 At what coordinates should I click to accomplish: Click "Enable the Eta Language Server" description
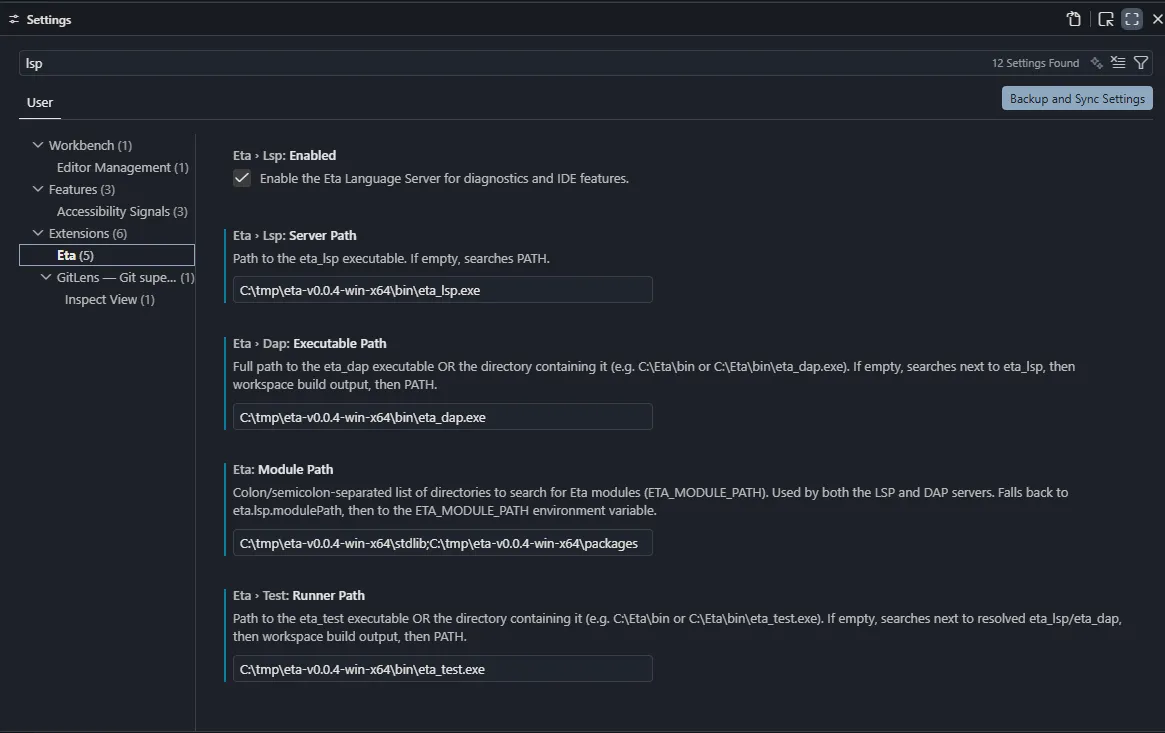coord(444,178)
